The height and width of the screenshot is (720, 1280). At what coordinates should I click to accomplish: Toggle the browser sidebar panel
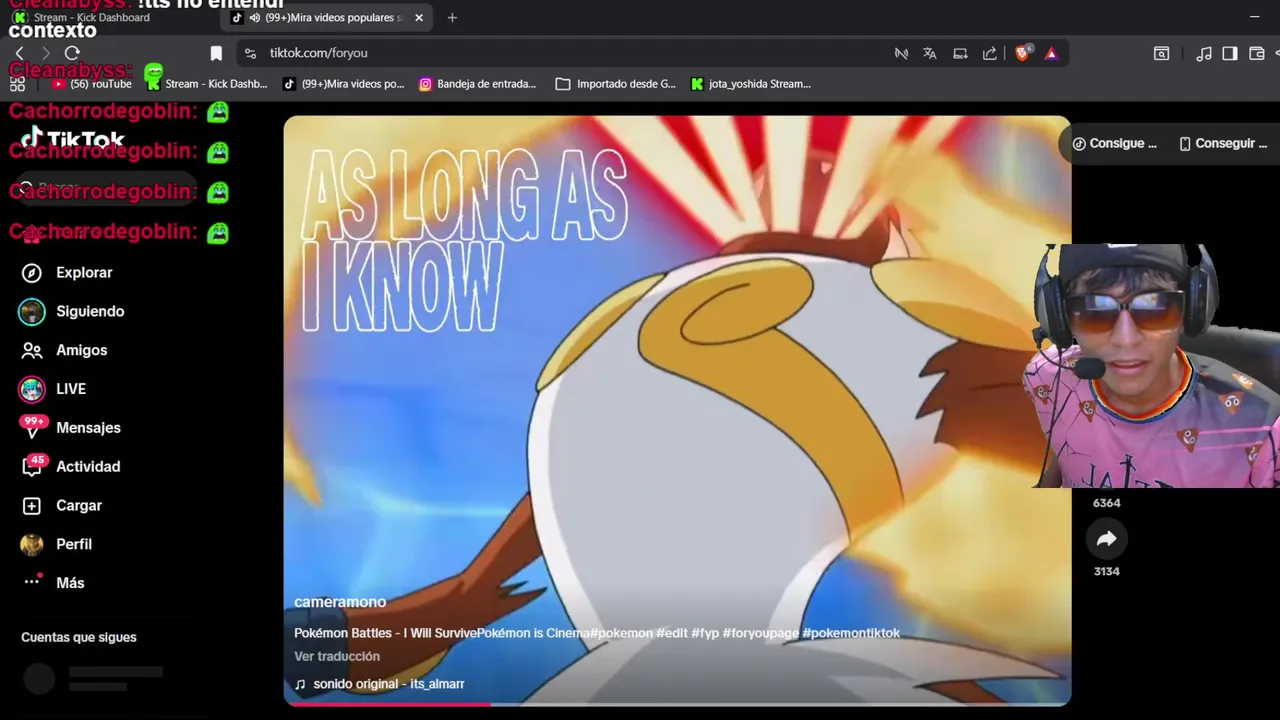coord(1230,53)
